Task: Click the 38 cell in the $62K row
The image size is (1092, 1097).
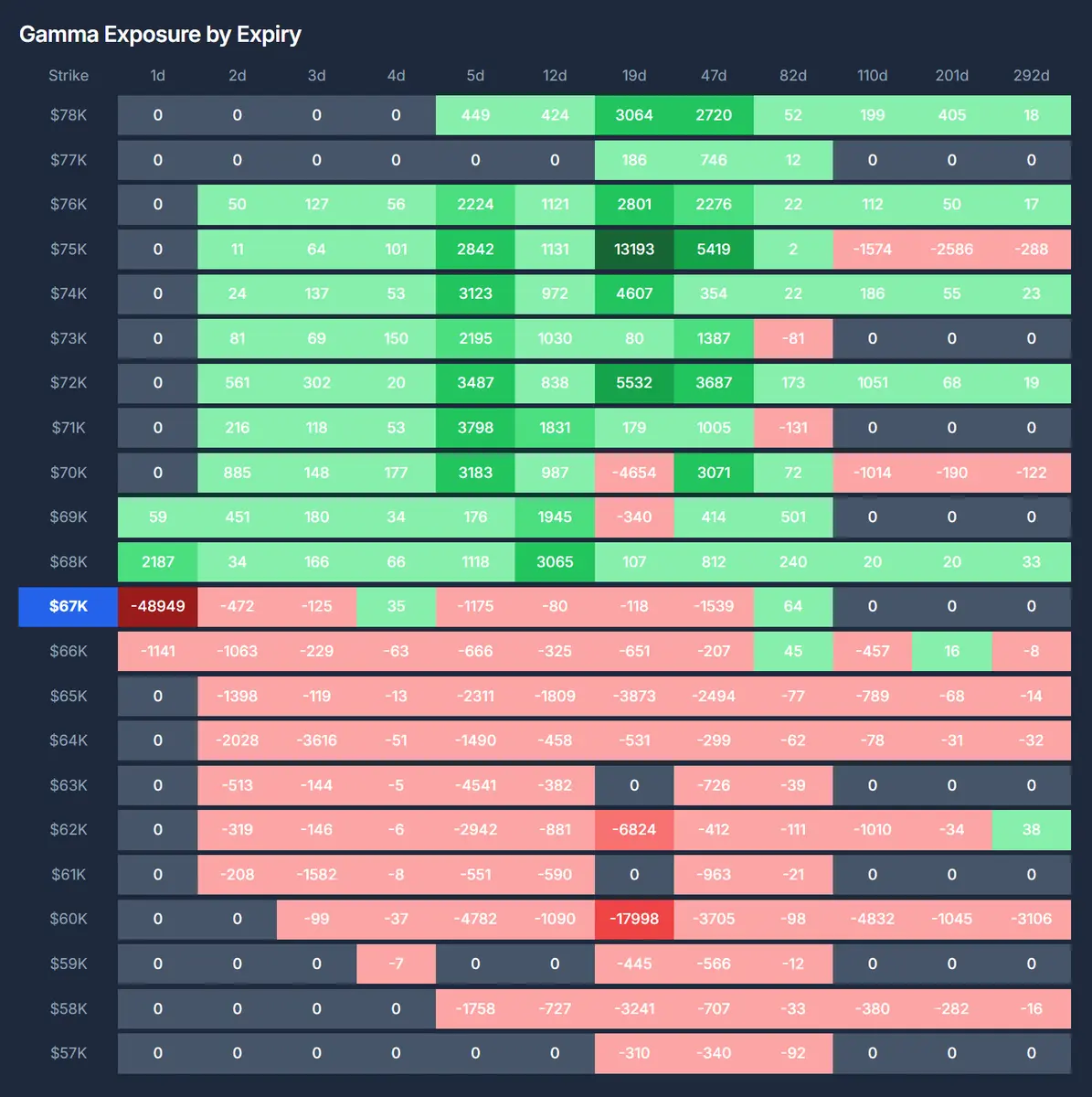Action: [x=1032, y=830]
